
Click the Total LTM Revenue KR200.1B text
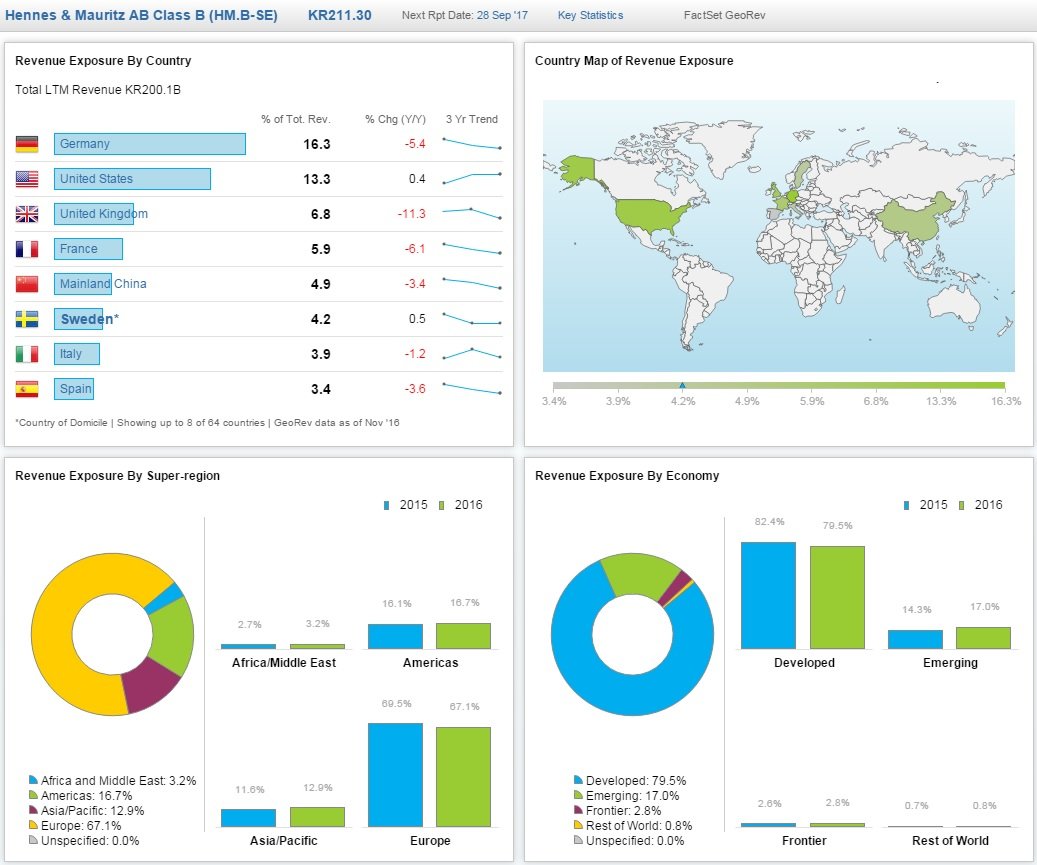point(98,90)
